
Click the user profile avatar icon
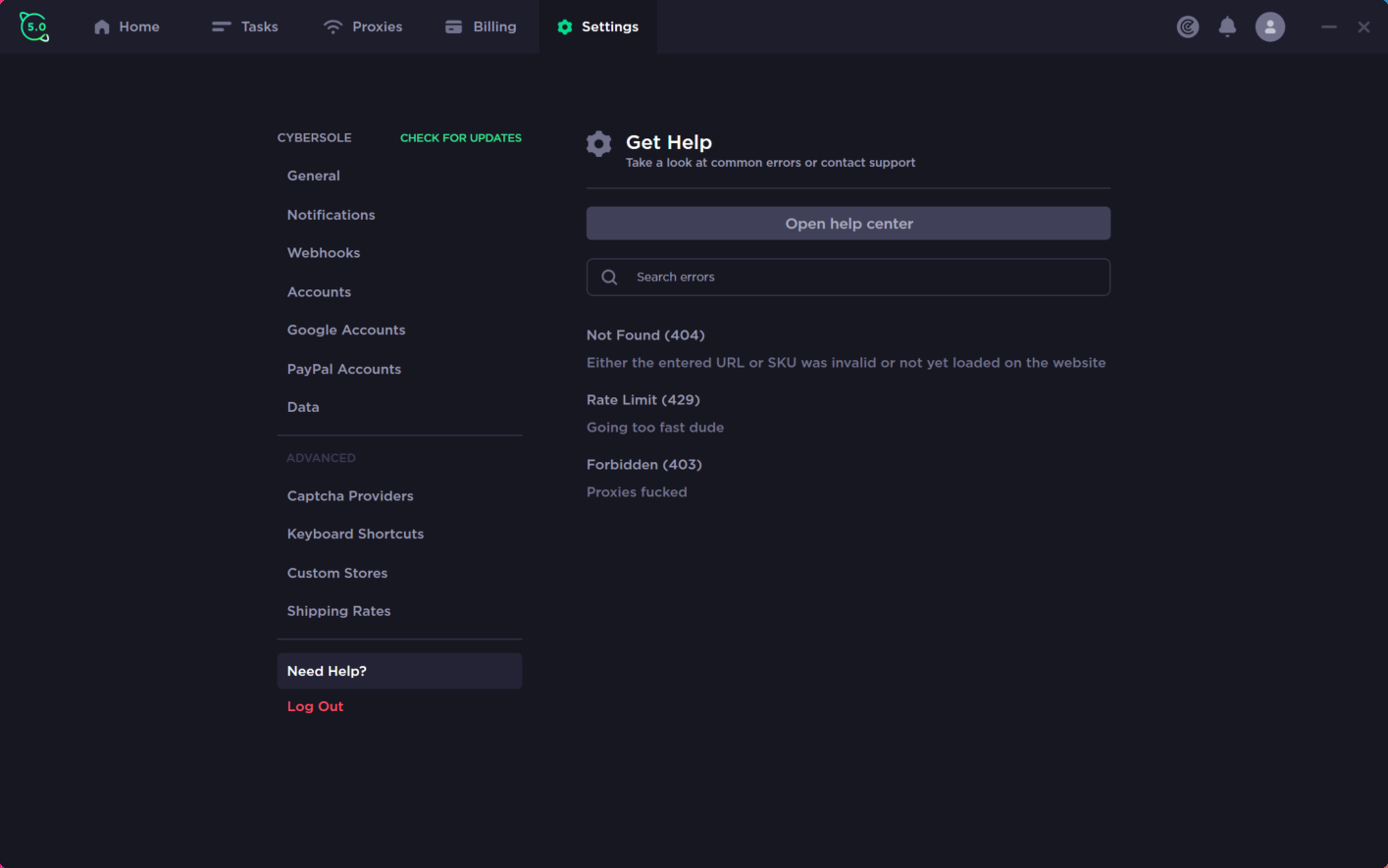coord(1270,26)
